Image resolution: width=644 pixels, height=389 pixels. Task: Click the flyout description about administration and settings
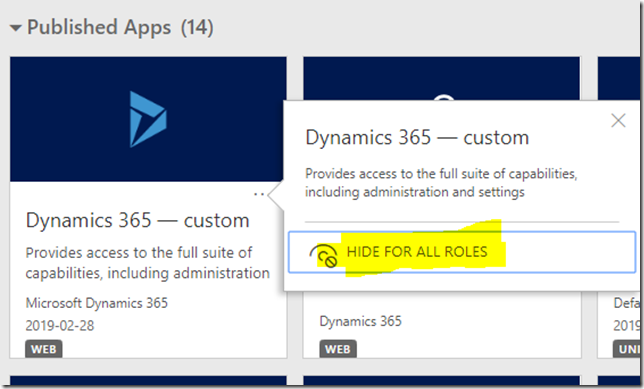[441, 183]
